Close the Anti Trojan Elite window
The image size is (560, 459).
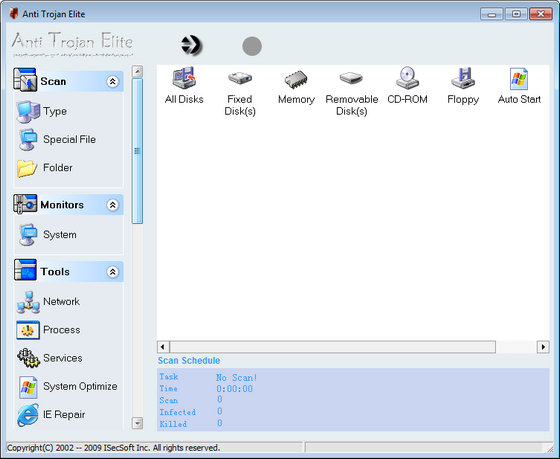click(541, 14)
